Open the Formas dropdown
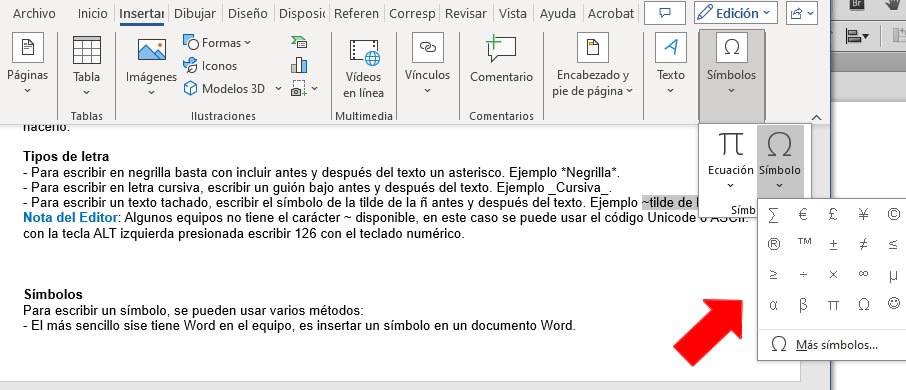 217,43
